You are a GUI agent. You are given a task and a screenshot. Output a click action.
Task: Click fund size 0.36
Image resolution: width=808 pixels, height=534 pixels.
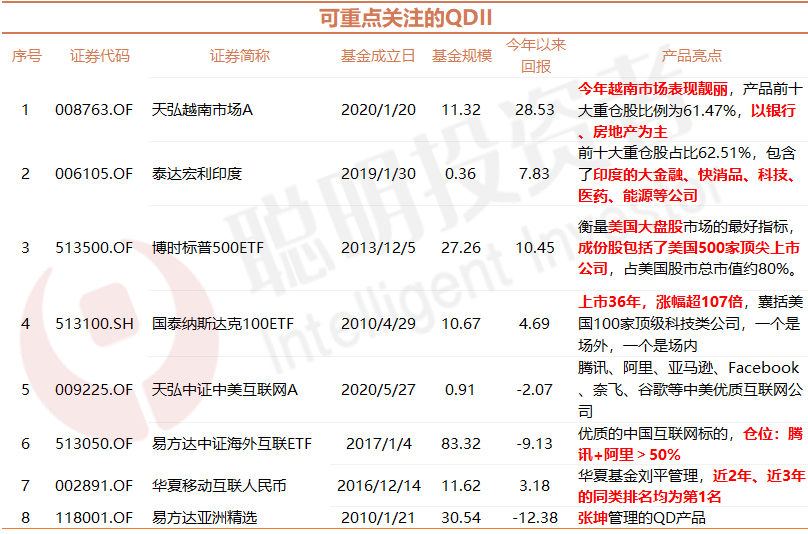[460, 174]
